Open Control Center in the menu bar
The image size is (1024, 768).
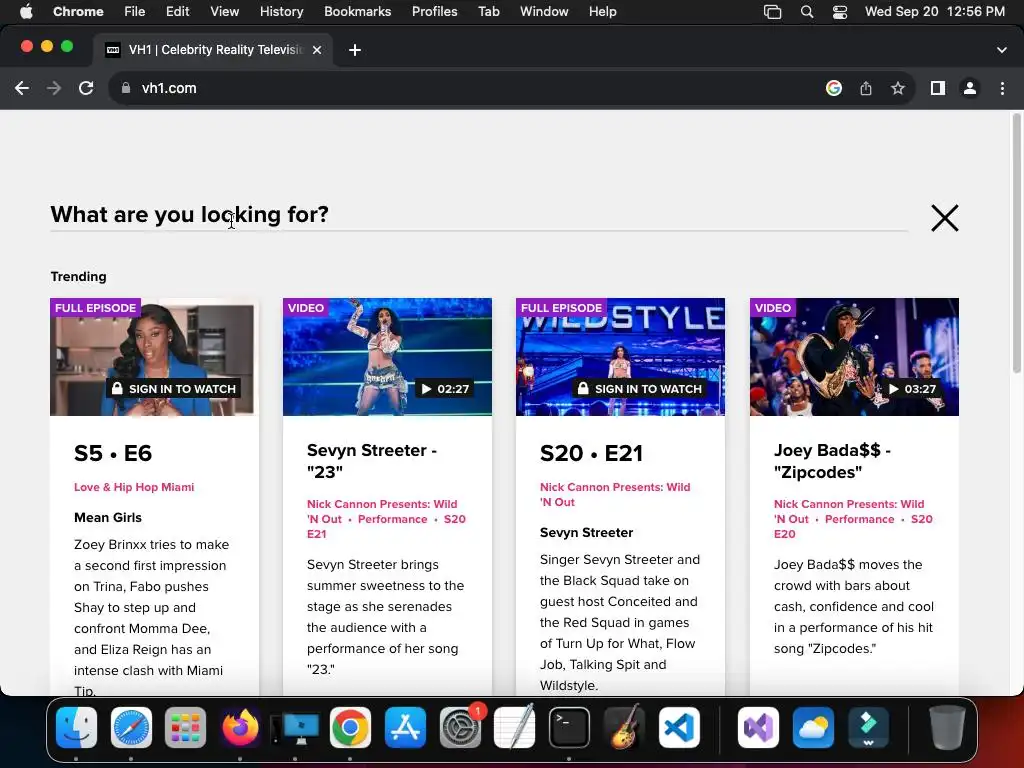click(840, 12)
